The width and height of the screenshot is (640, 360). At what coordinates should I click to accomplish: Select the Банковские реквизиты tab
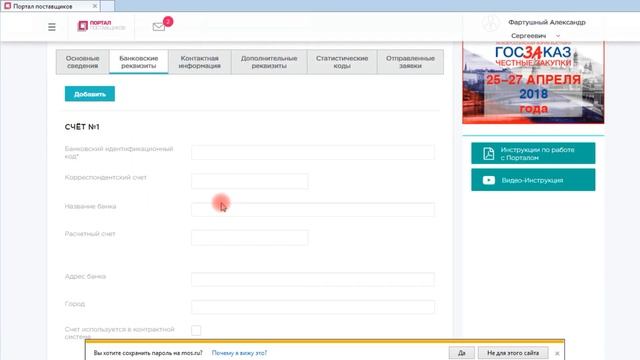coord(139,62)
